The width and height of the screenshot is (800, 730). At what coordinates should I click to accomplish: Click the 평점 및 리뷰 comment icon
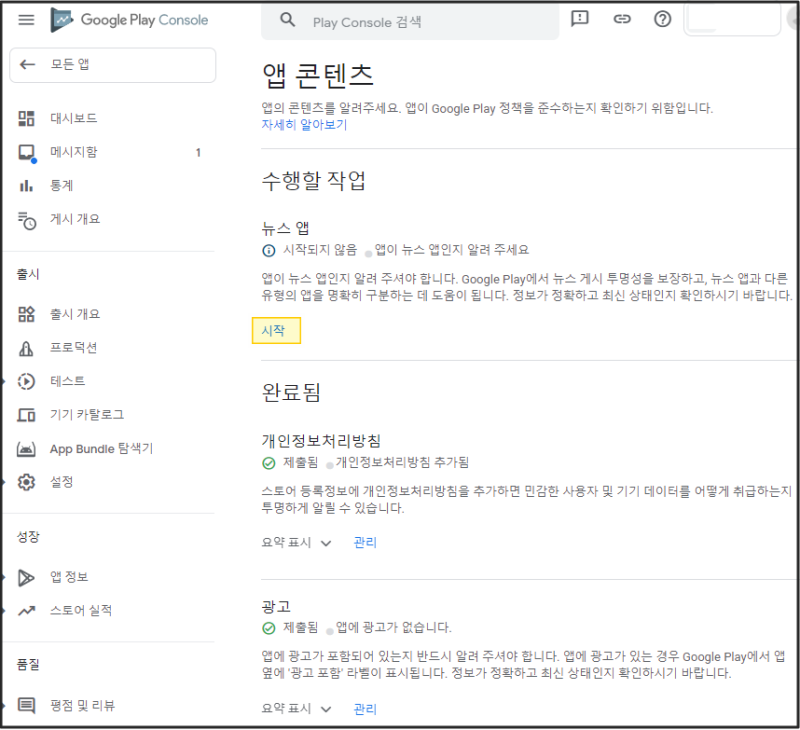[x=27, y=706]
